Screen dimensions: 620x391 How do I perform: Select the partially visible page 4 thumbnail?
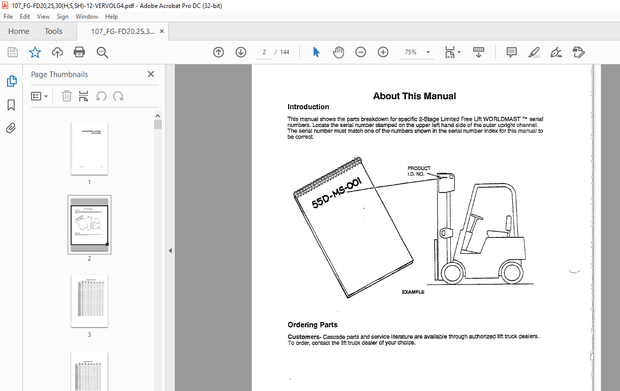[x=89, y=371]
